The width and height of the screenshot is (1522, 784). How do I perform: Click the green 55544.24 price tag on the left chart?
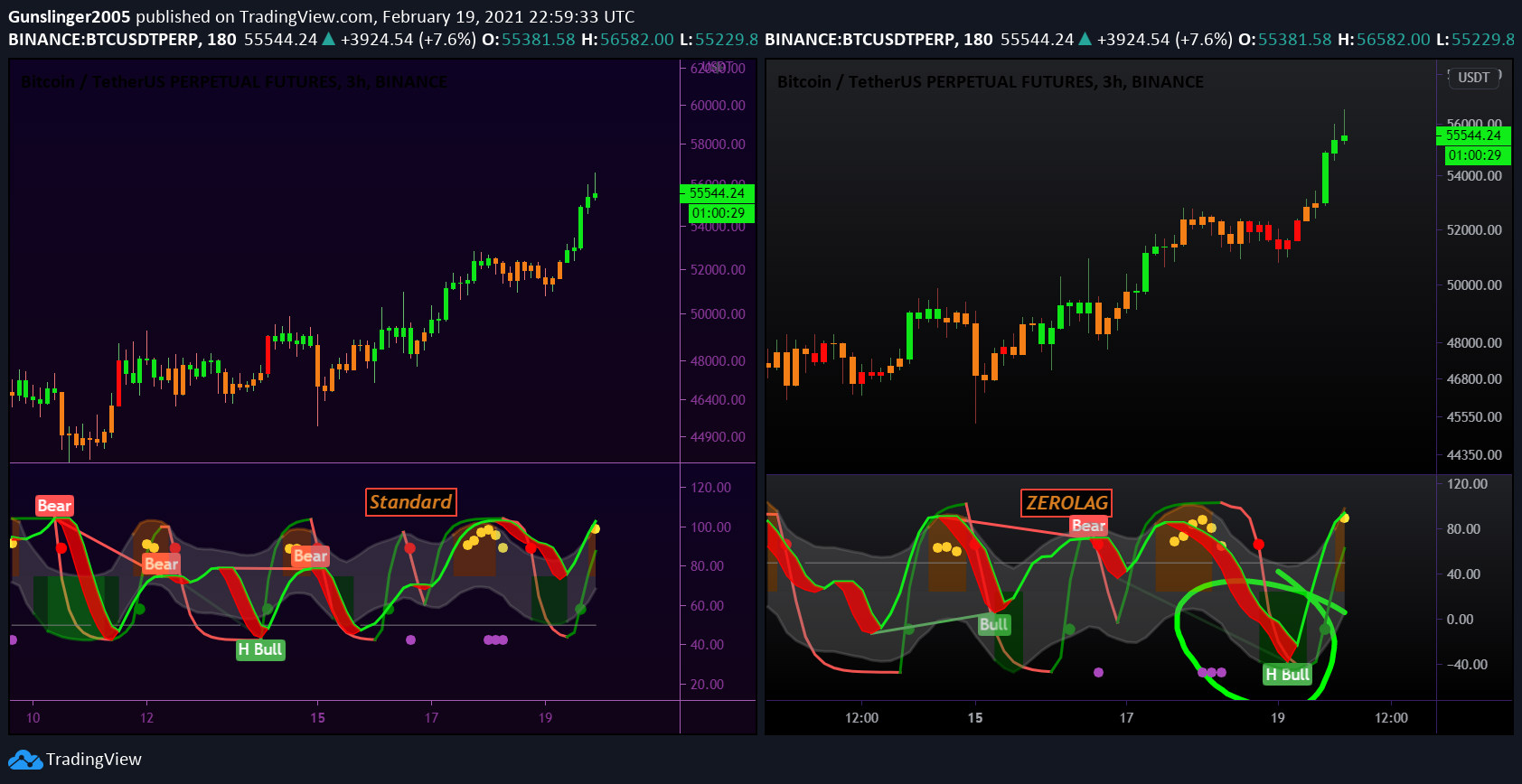click(x=717, y=193)
